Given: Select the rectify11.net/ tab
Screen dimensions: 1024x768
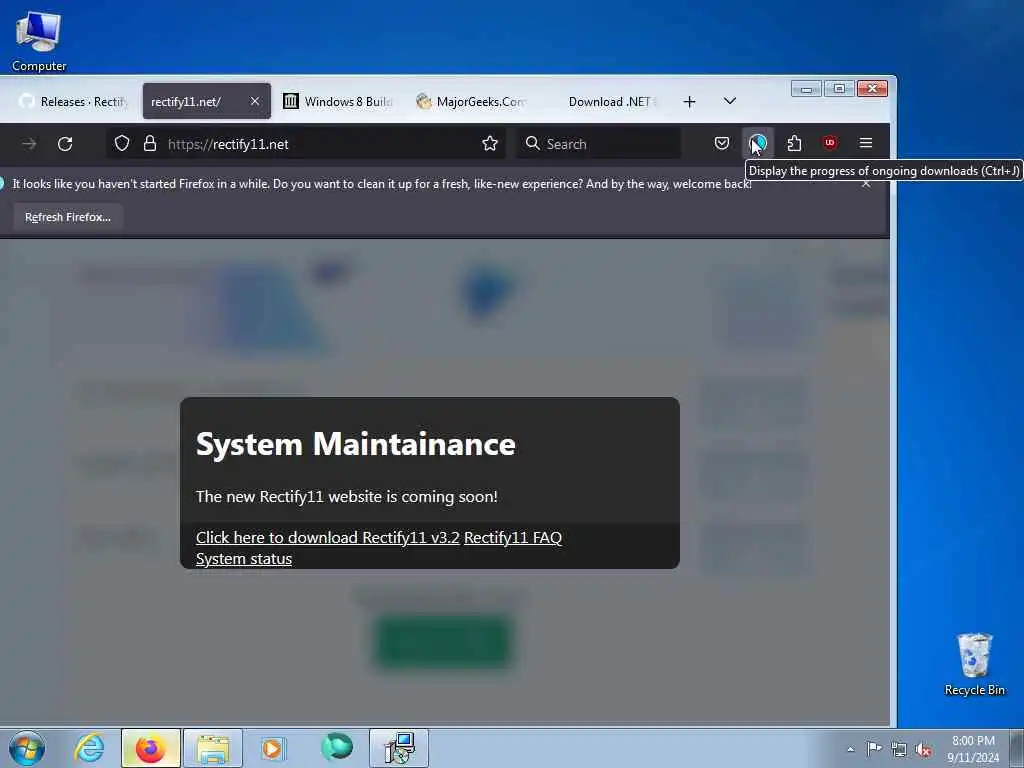Looking at the screenshot, I should coord(206,101).
